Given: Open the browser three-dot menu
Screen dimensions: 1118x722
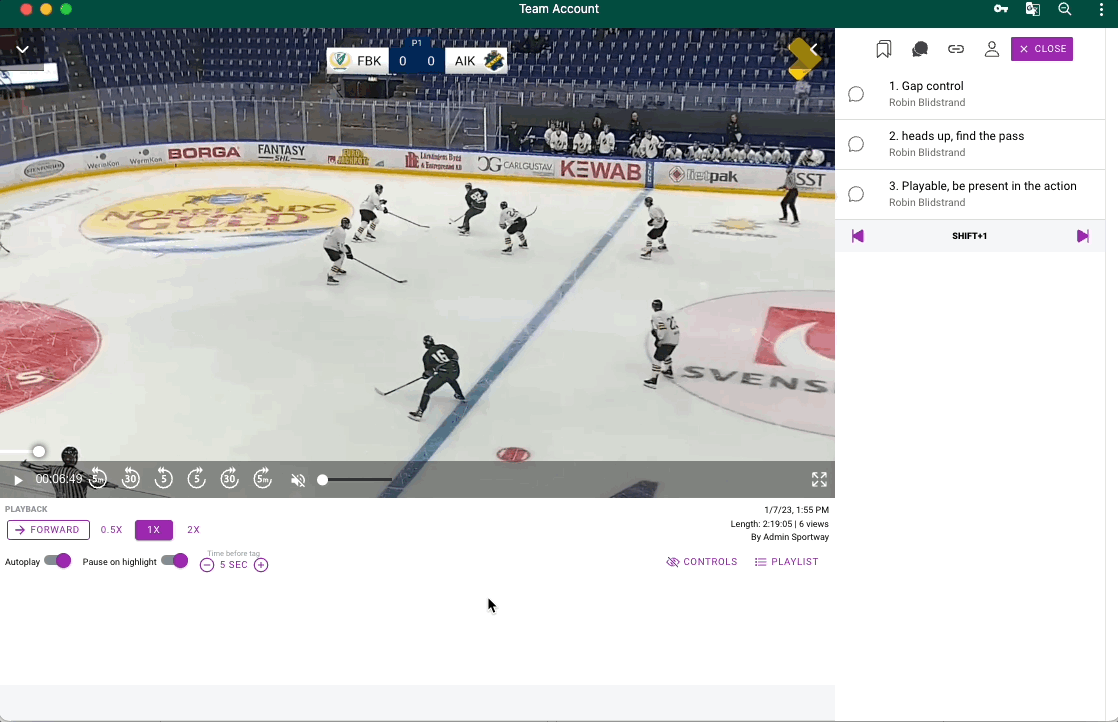Looking at the screenshot, I should [x=1101, y=9].
